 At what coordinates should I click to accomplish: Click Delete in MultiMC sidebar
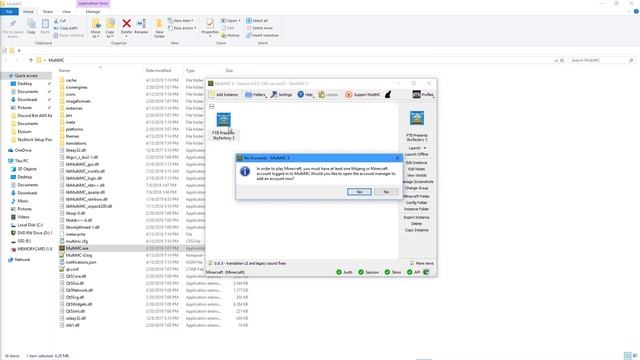(x=416, y=224)
